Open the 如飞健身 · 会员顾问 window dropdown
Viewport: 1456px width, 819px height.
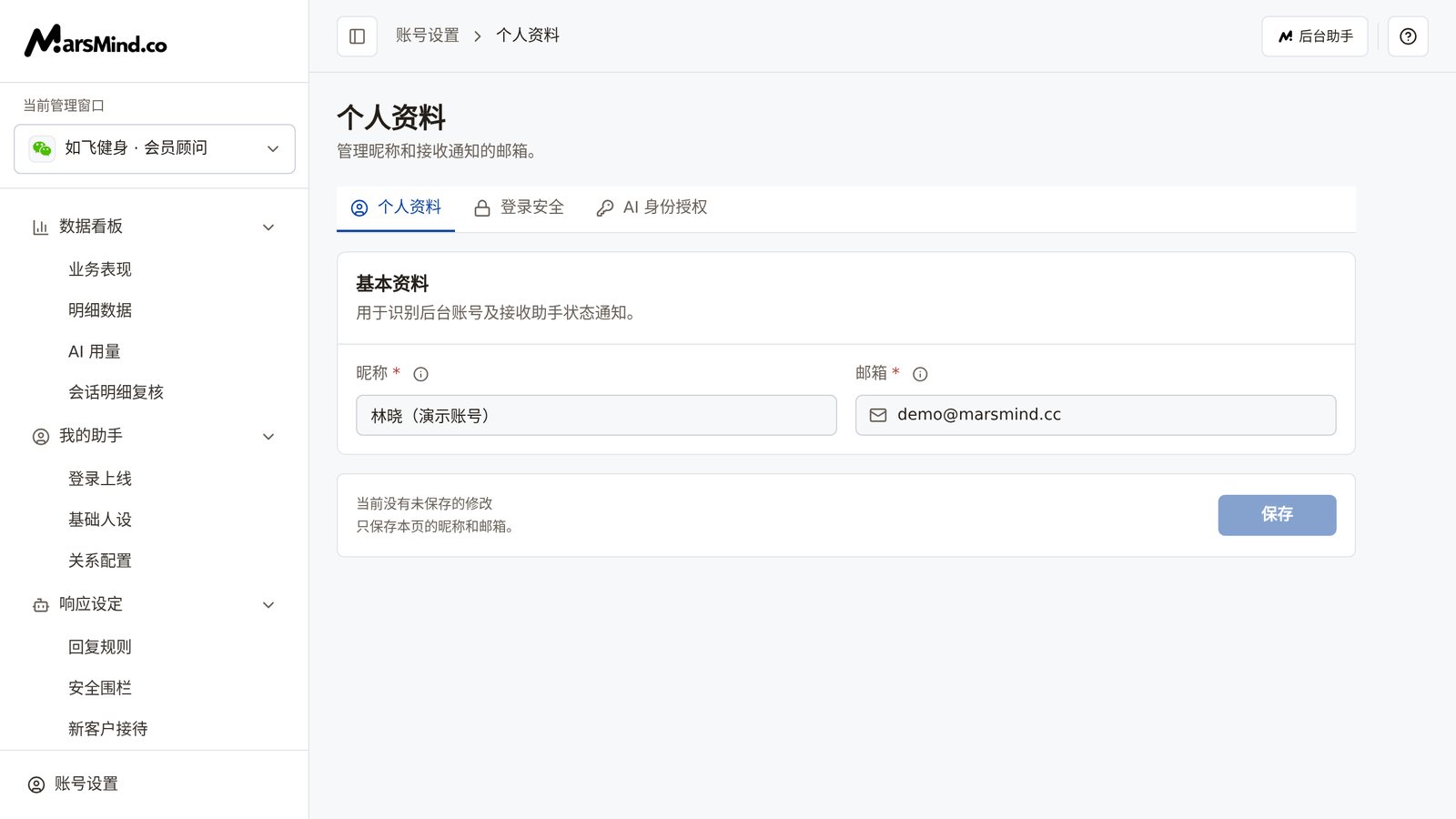coord(155,148)
